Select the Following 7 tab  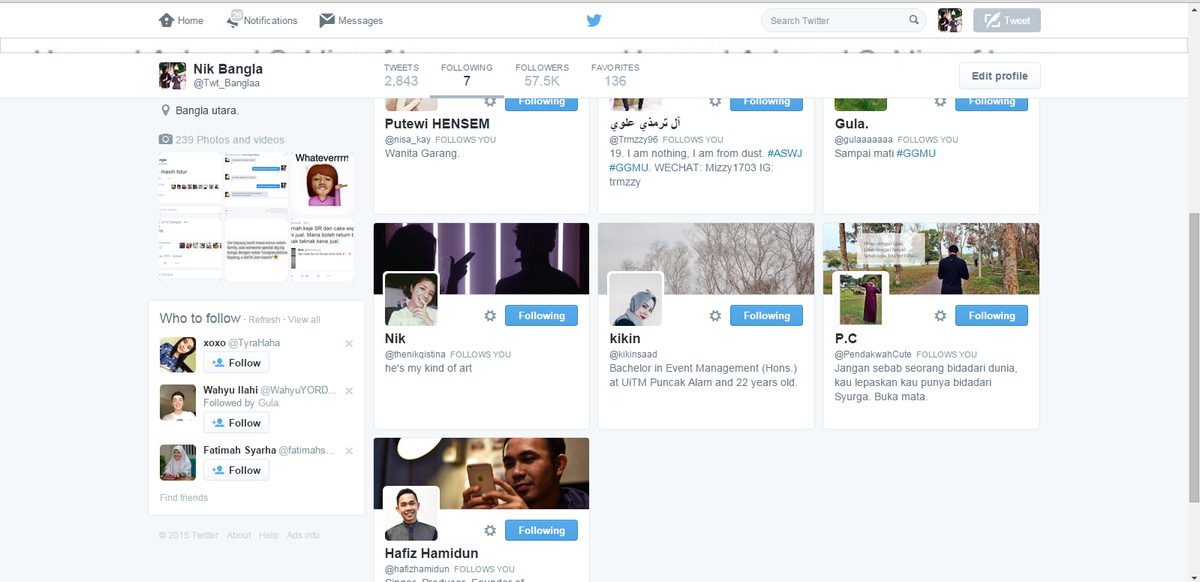pyautogui.click(x=466, y=75)
